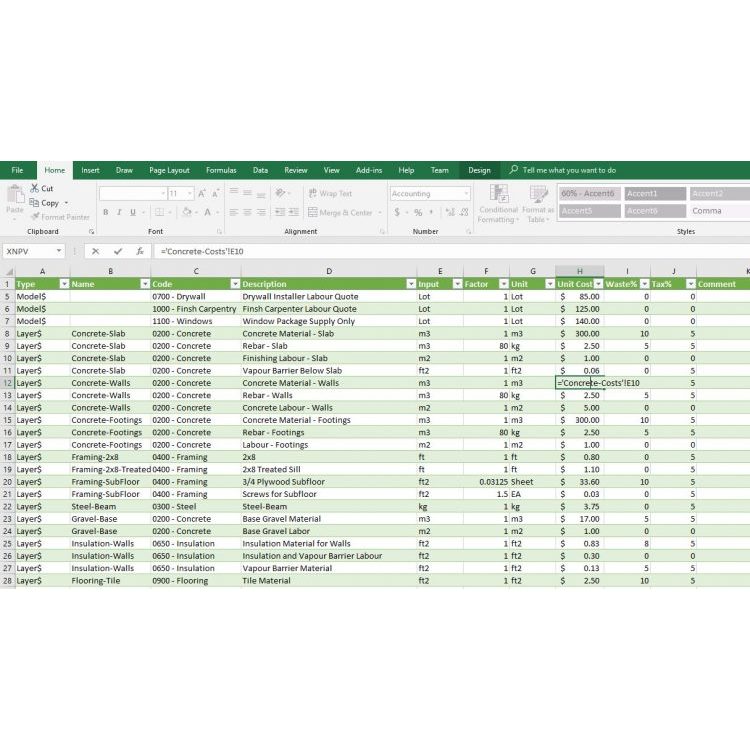Increase the font size with large A

pyautogui.click(x=202, y=193)
